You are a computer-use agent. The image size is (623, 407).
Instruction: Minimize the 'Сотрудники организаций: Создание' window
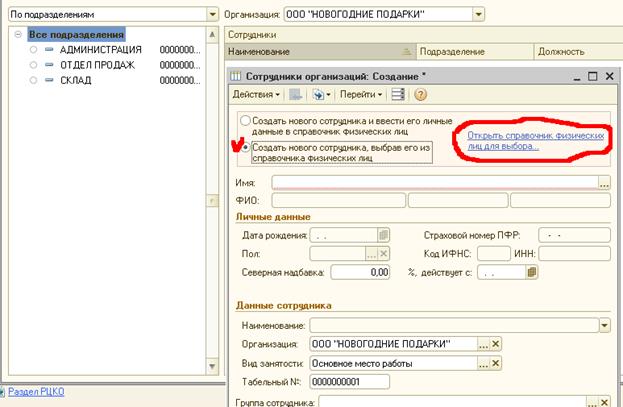(577, 77)
